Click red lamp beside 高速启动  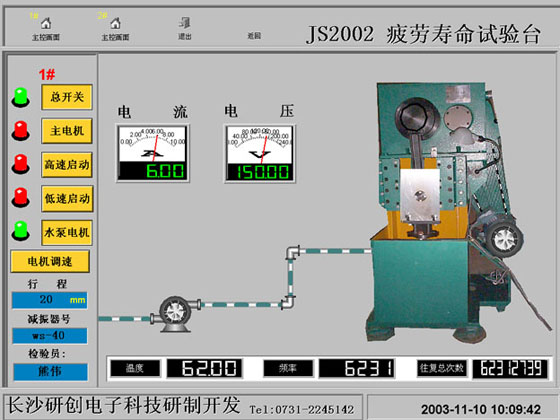(21, 164)
